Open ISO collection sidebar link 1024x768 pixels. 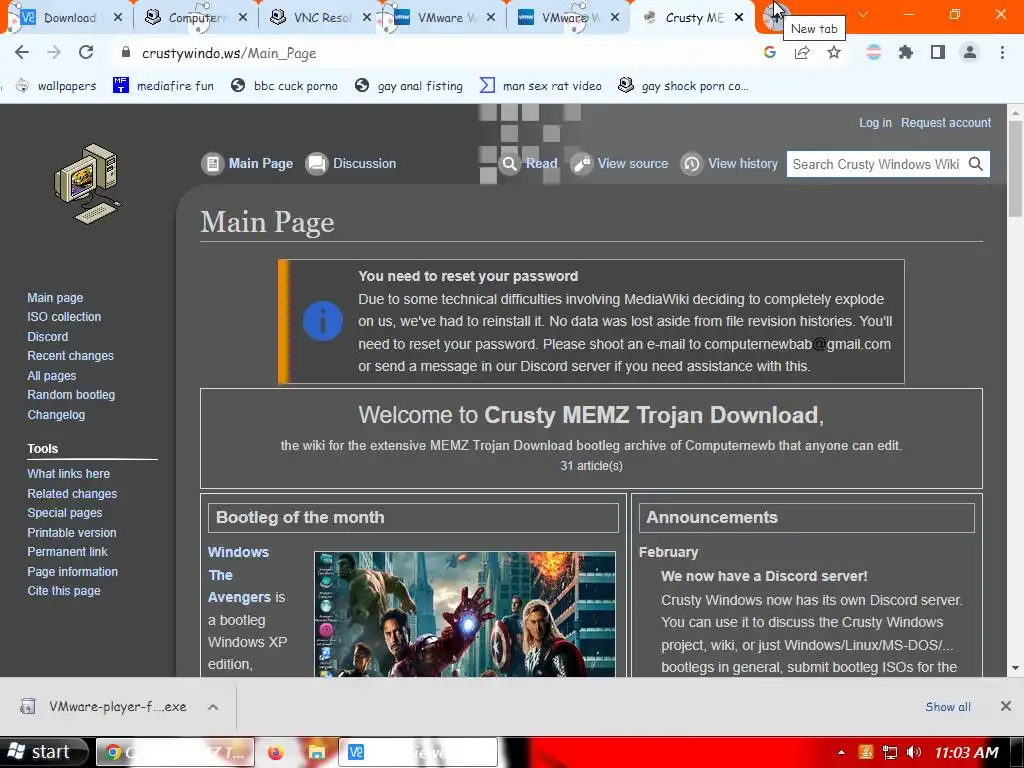(64, 317)
